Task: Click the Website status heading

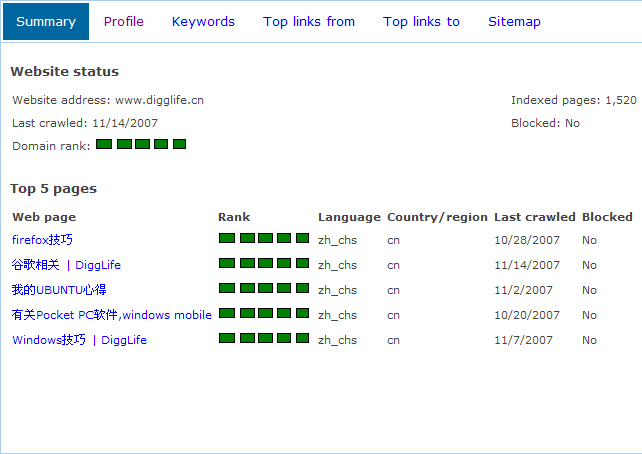Action: [x=64, y=71]
